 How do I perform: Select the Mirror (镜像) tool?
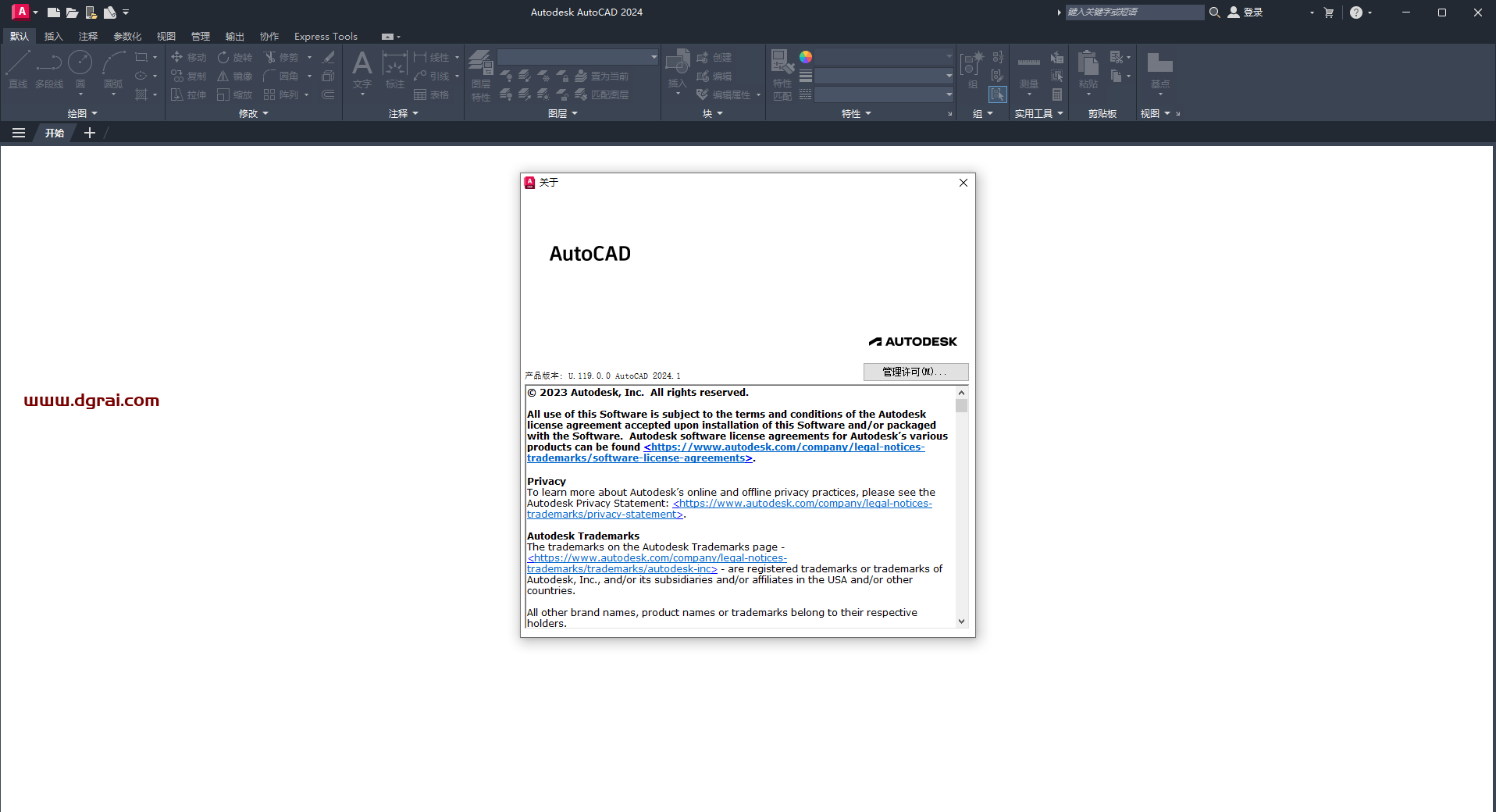pyautogui.click(x=234, y=76)
